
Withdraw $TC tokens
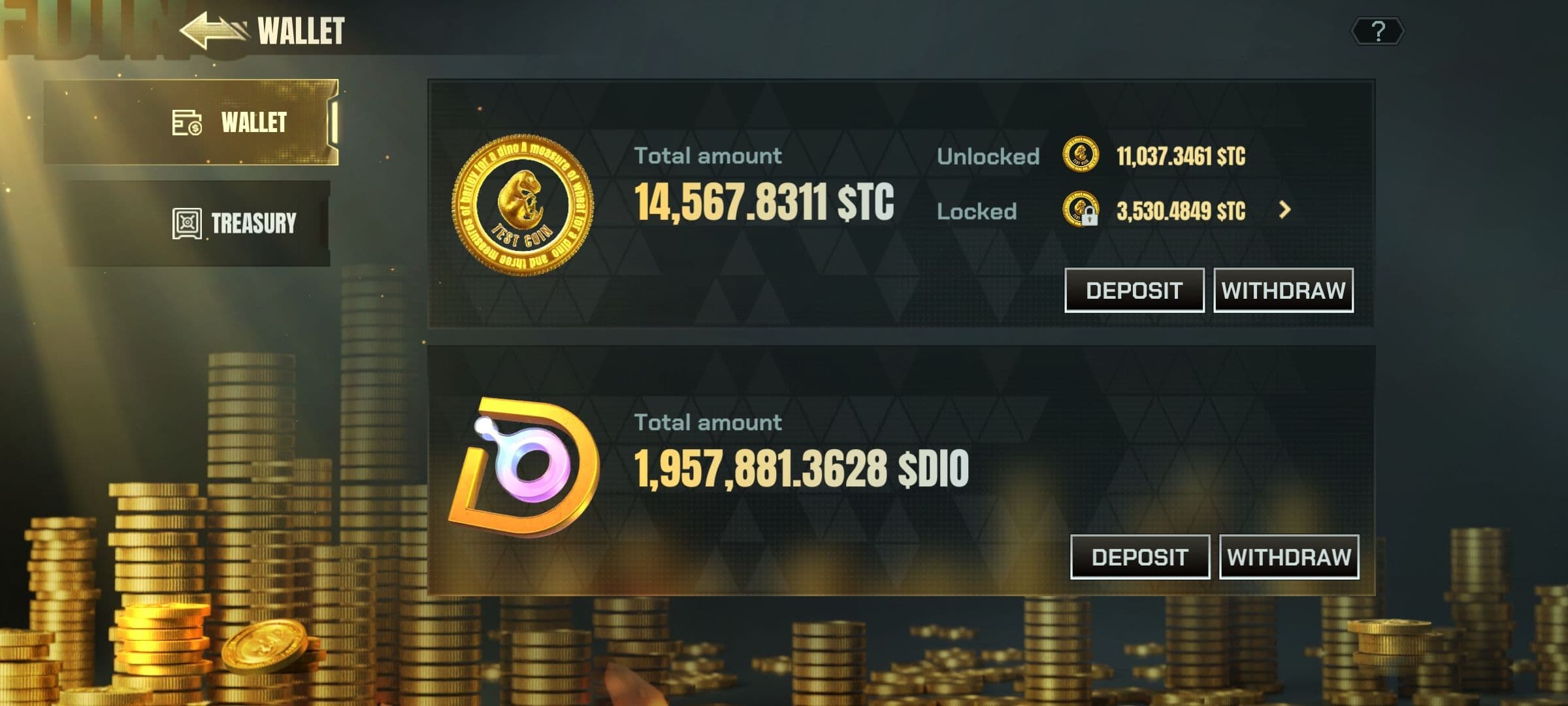[1283, 290]
